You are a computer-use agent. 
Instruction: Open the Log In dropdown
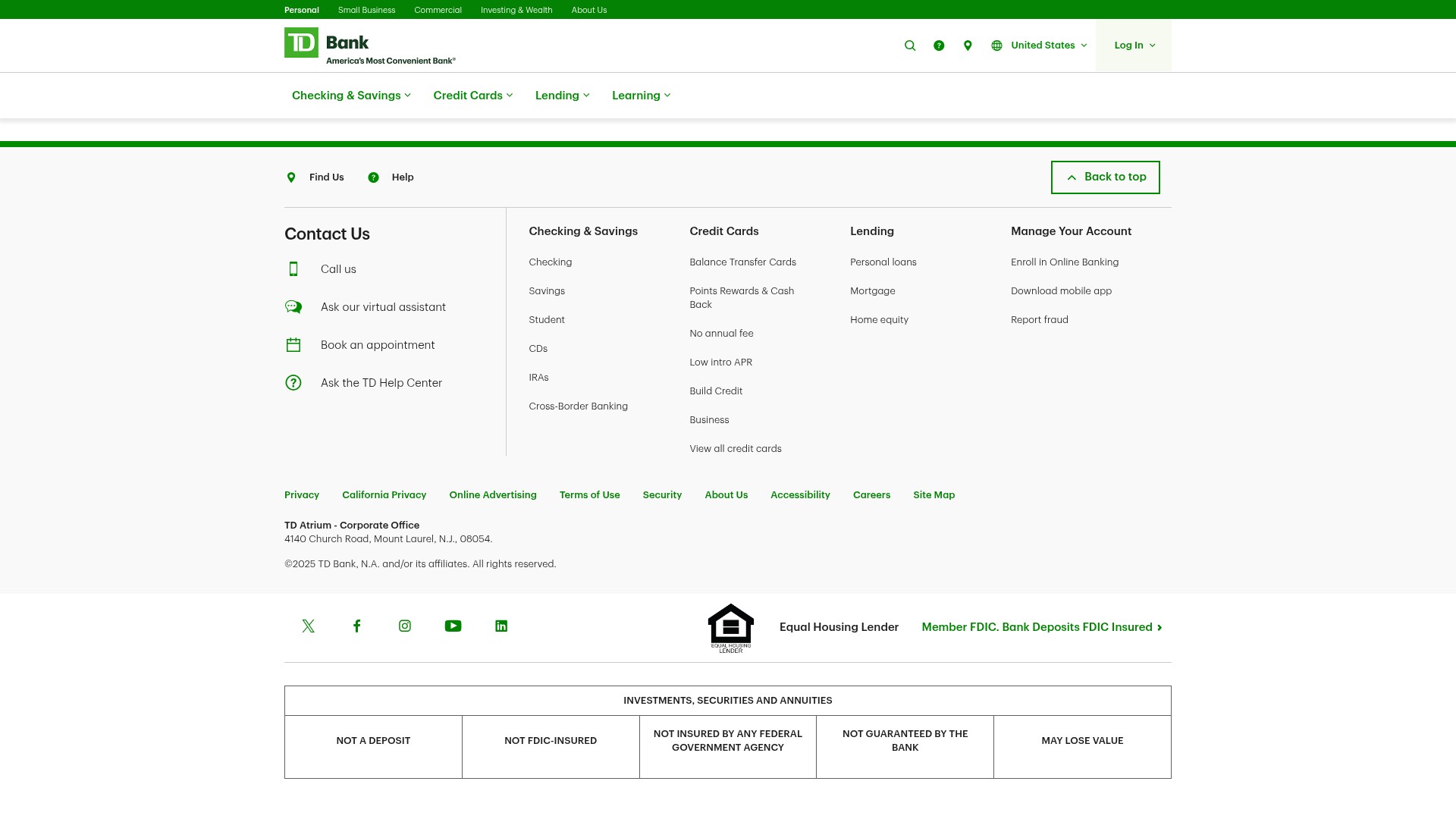click(x=1134, y=45)
